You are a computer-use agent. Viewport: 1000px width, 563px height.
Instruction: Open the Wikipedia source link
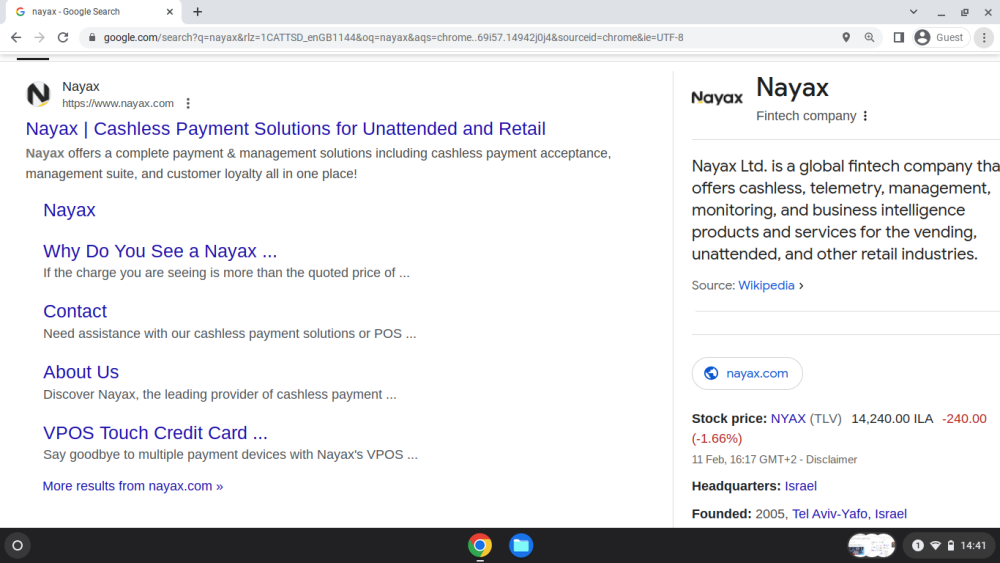766,286
